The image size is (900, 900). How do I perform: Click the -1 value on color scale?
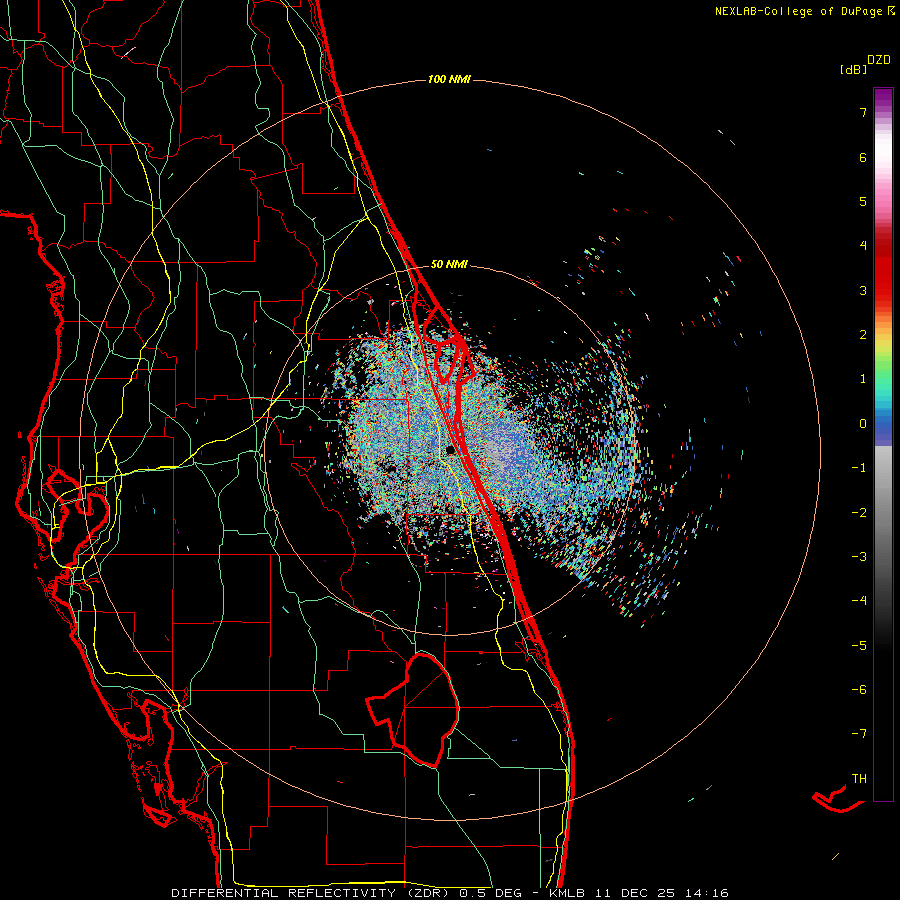click(x=859, y=468)
